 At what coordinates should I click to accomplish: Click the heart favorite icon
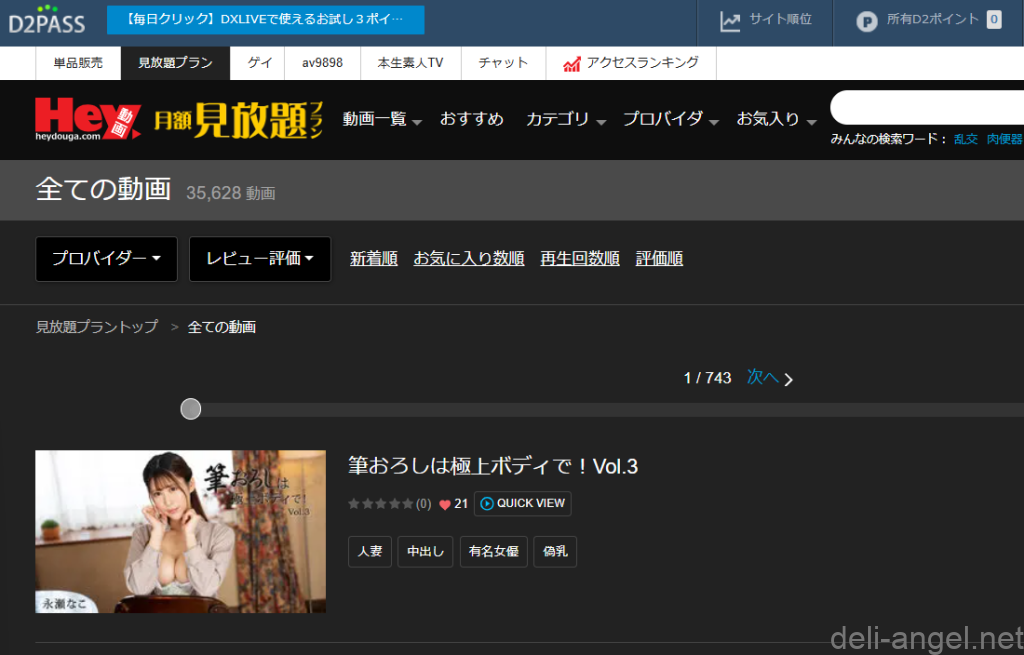(x=445, y=504)
